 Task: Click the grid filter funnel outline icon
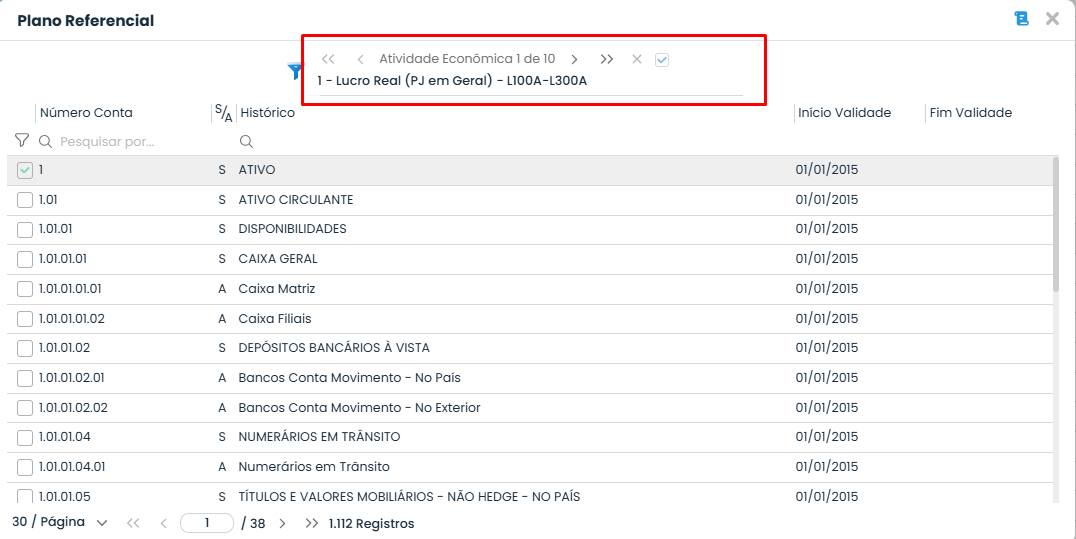pos(22,141)
